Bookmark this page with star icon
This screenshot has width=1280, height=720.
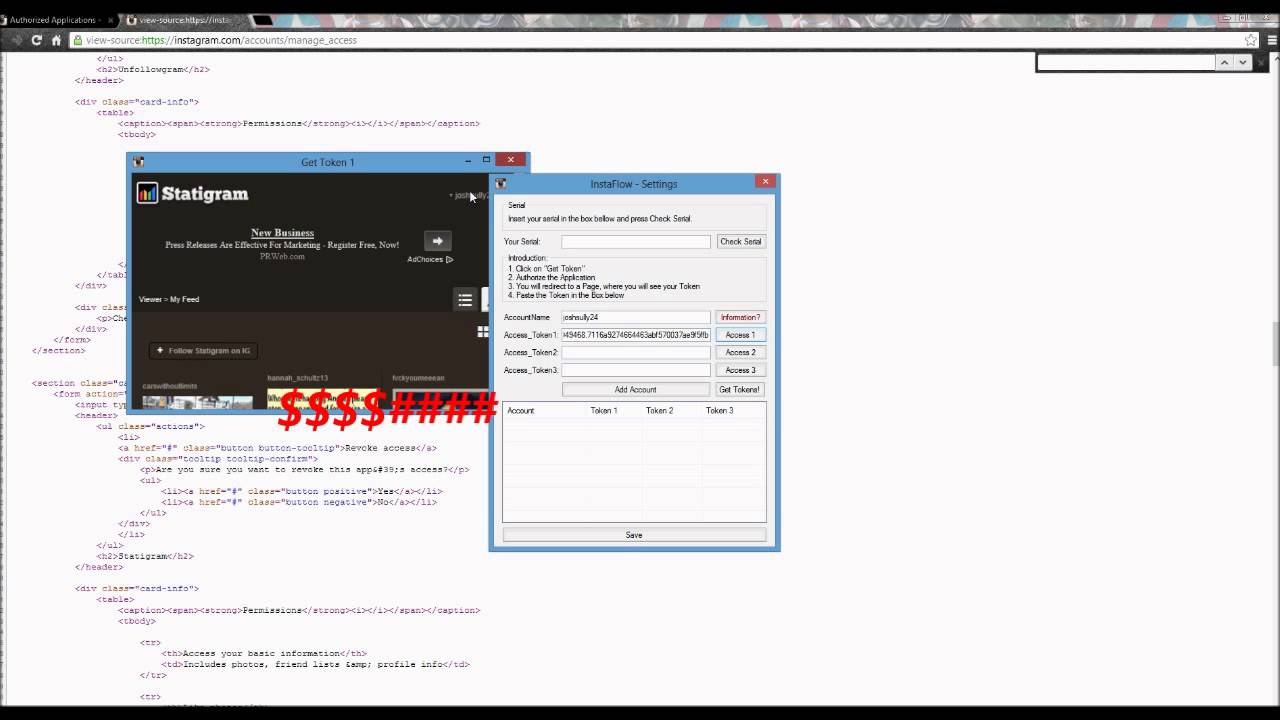tap(1251, 40)
